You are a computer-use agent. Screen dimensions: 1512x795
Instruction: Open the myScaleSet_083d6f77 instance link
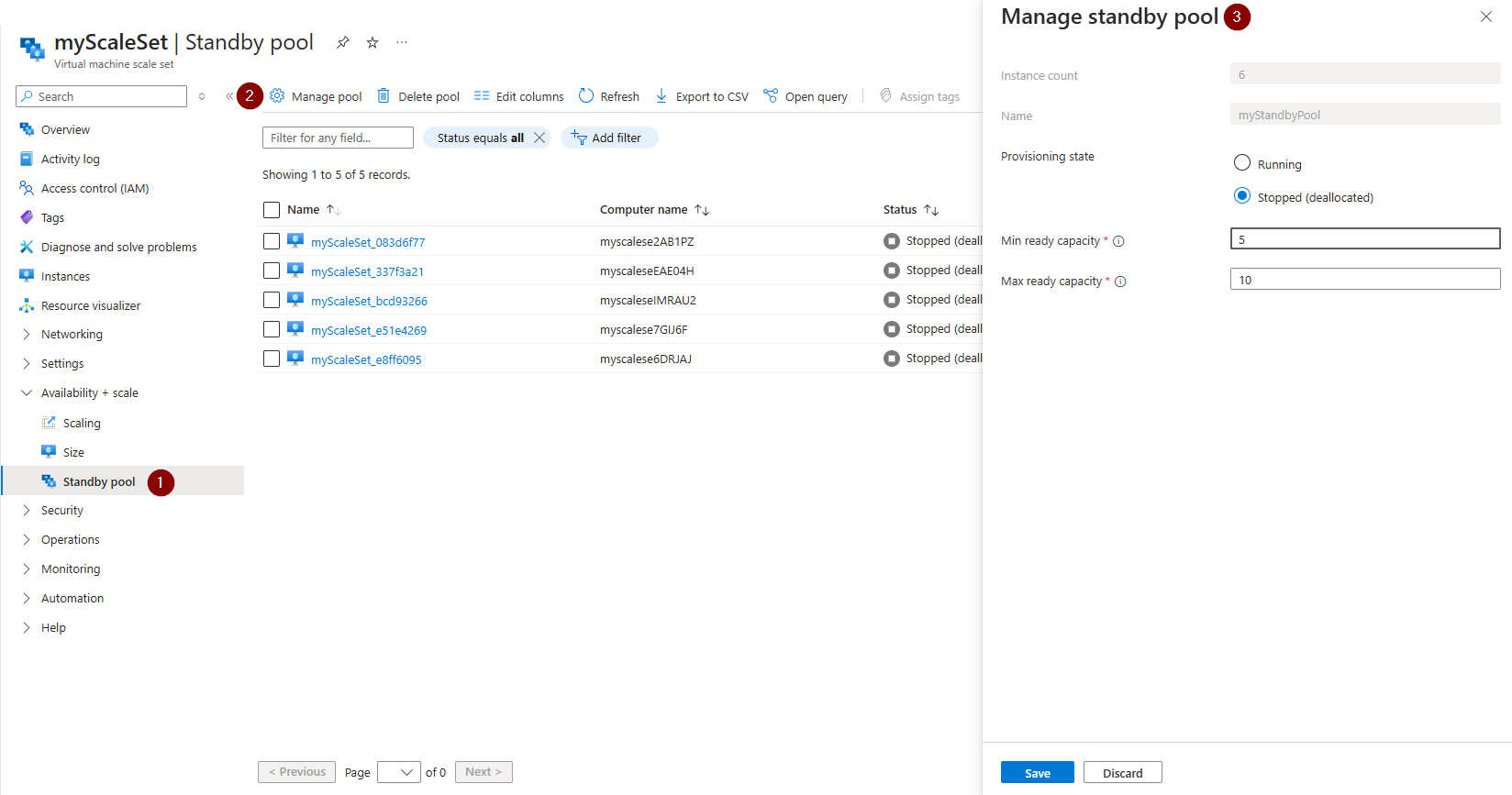point(368,242)
